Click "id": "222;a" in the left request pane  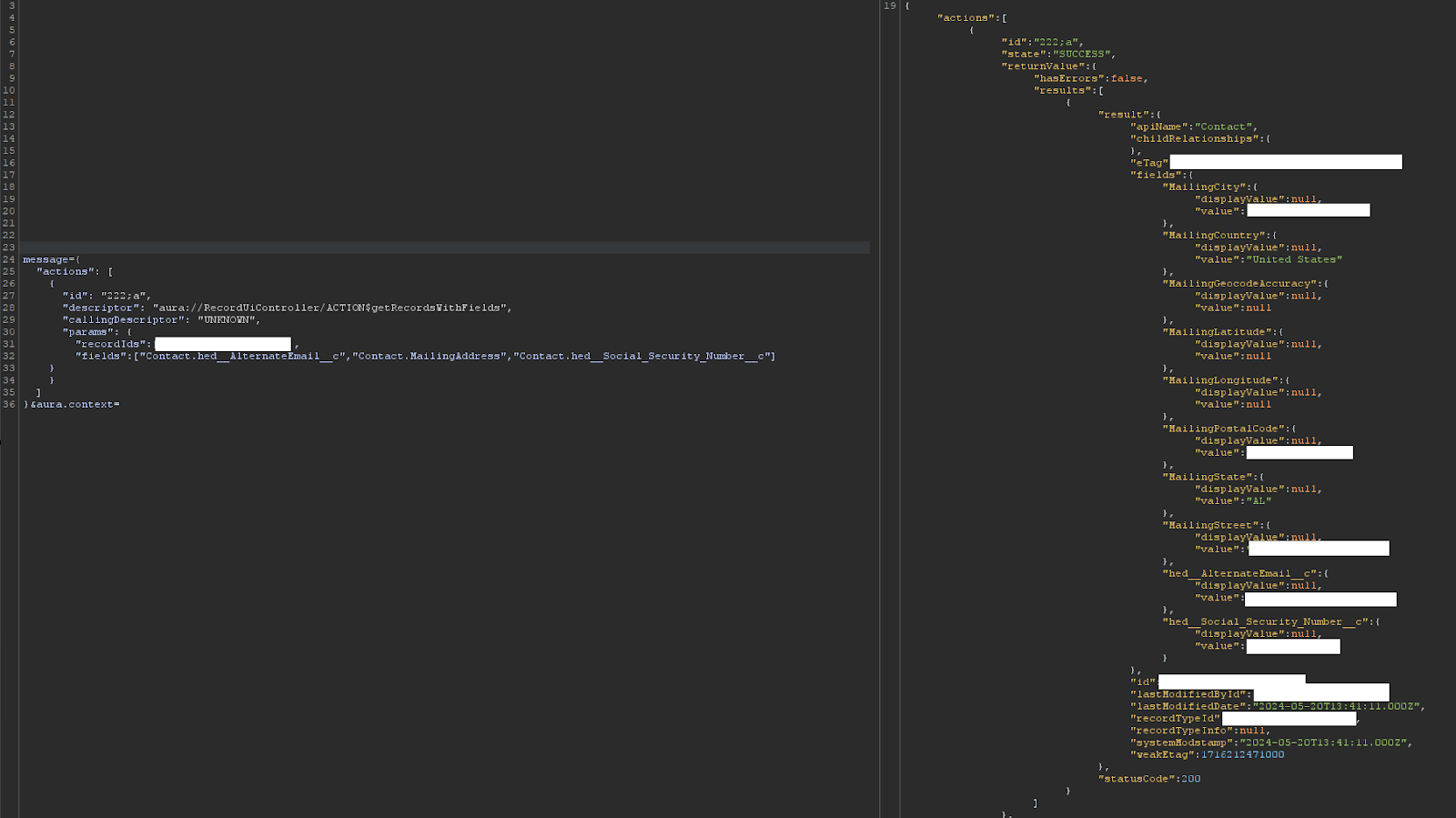click(106, 296)
